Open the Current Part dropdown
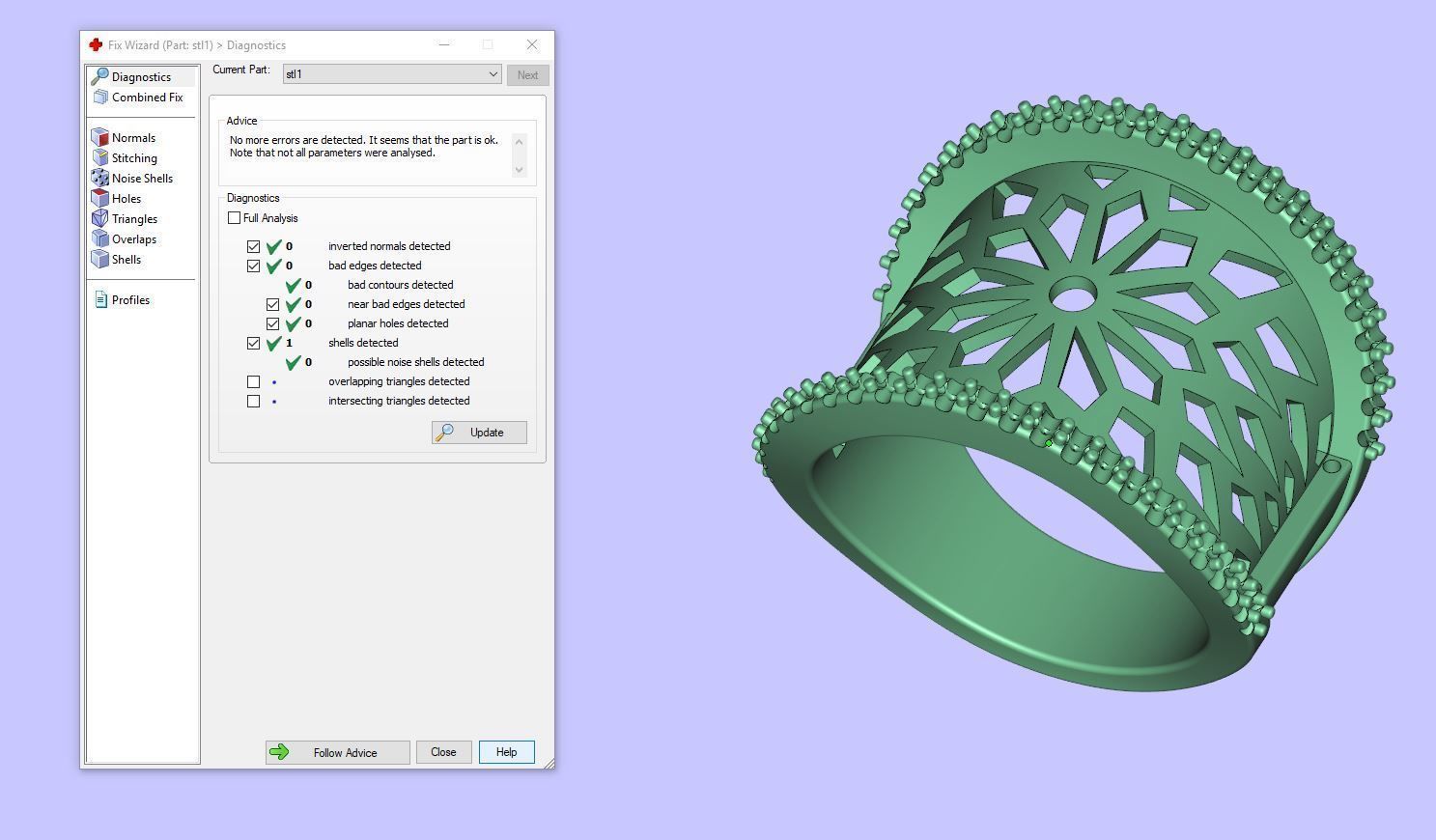The width and height of the screenshot is (1436, 840). click(392, 74)
